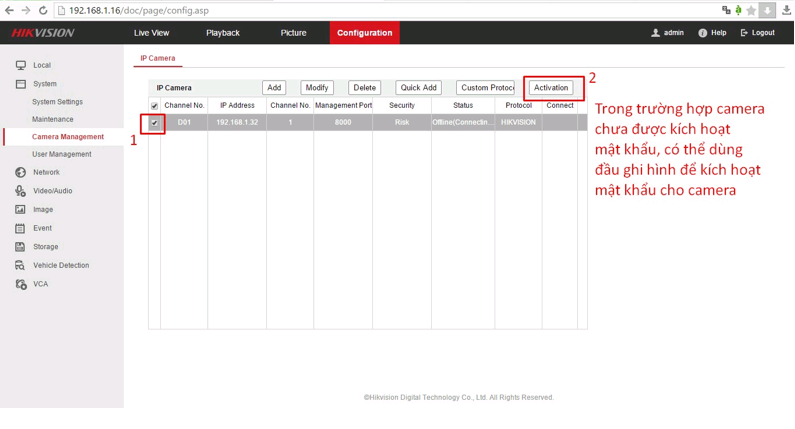Click the Vehicle Detection icon in sidebar
The image size is (795, 429).
pyautogui.click(x=20, y=266)
